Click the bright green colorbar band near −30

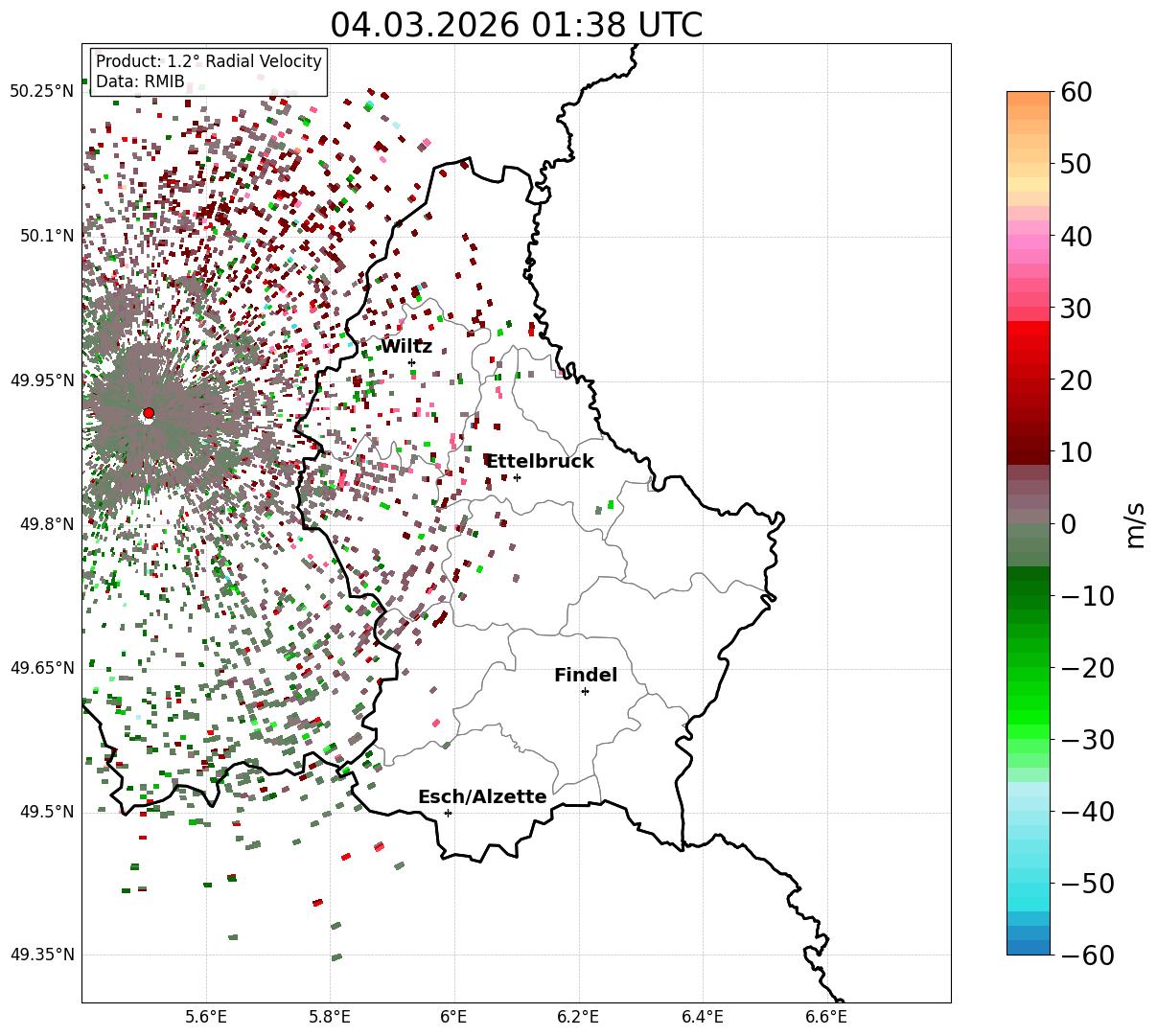tap(1029, 730)
